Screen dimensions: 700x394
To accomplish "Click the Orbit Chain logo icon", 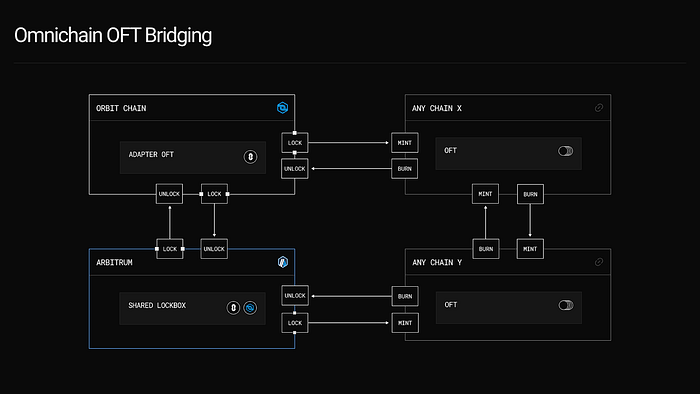I will (x=283, y=108).
